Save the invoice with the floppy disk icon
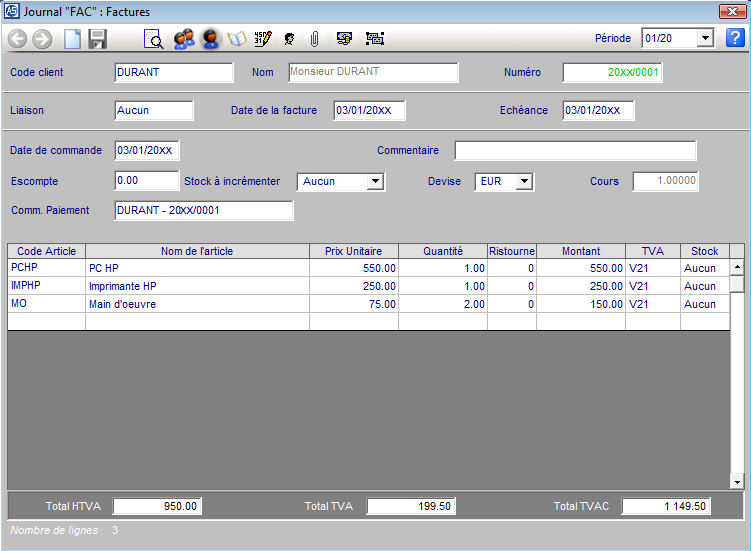Image resolution: width=751 pixels, height=551 pixels. coord(97,39)
